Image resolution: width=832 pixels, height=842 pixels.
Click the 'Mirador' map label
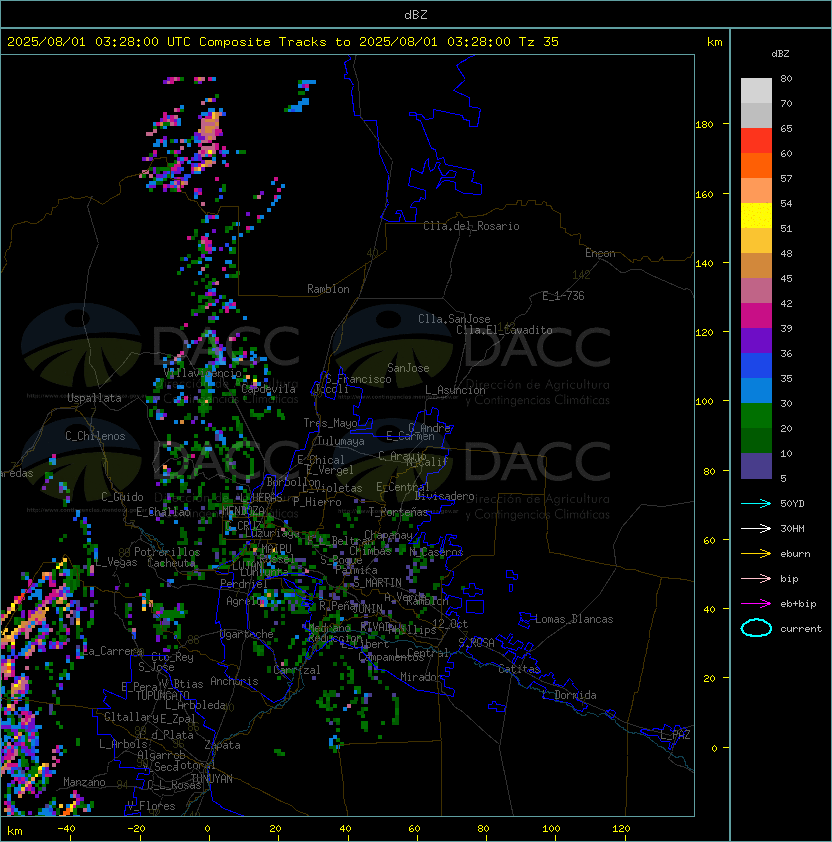(x=422, y=677)
